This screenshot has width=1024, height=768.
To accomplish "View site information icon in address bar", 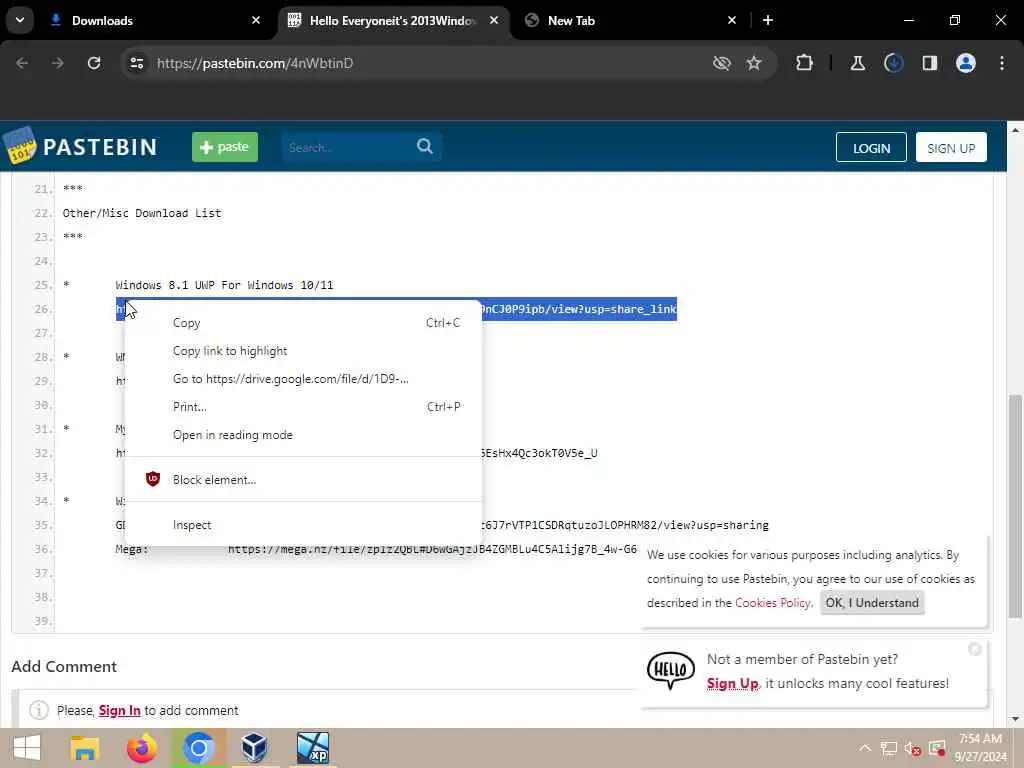I will (x=136, y=63).
